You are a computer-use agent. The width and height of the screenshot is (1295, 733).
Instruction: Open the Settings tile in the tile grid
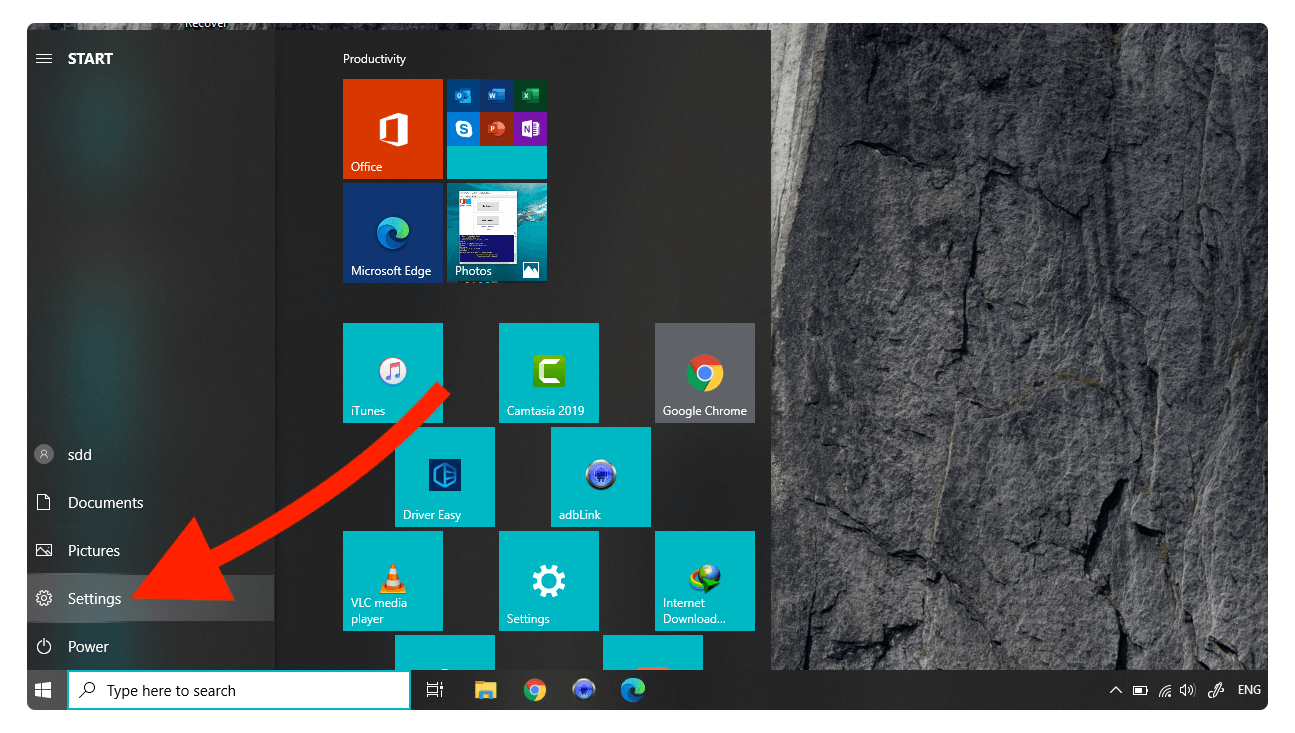(x=549, y=581)
